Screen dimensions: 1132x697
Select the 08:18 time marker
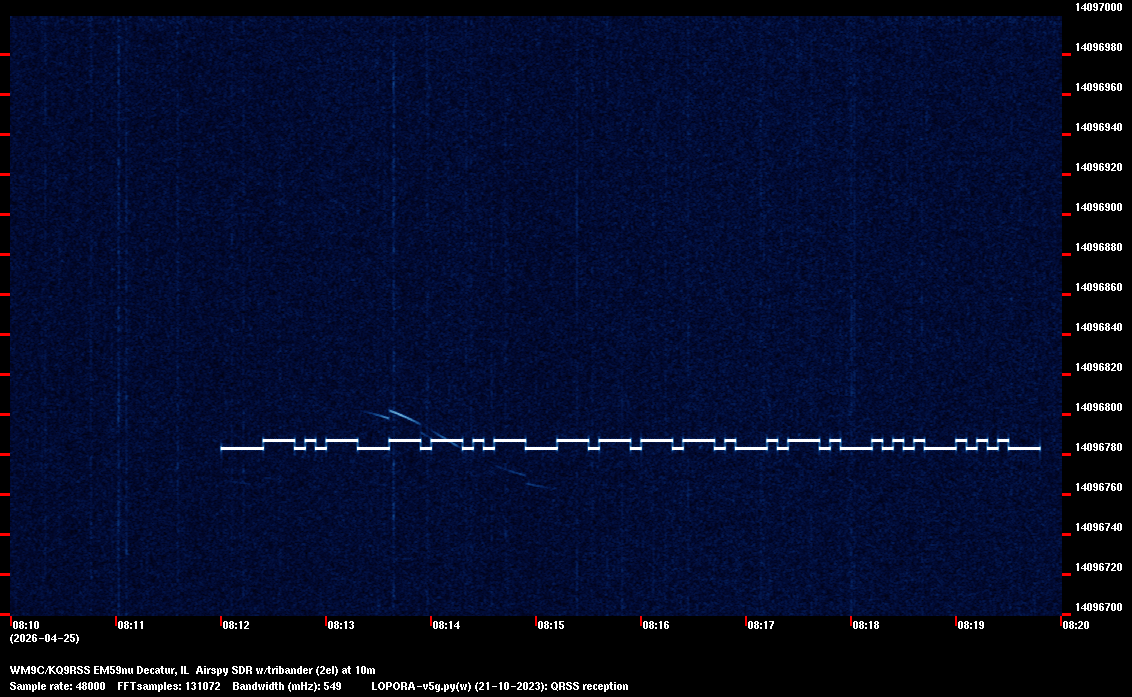pos(866,625)
